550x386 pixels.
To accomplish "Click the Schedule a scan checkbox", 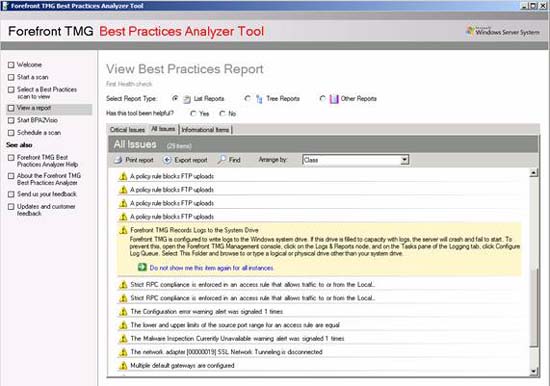I will coord(11,133).
